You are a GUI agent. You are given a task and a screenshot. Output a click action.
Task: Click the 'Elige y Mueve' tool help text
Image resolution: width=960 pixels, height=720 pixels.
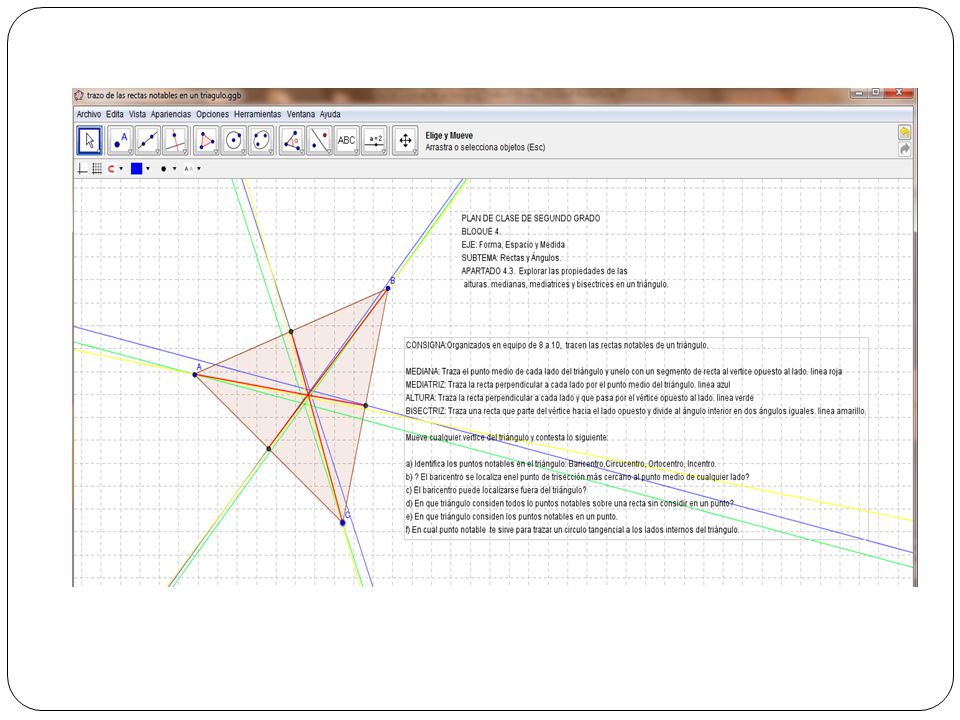(449, 136)
